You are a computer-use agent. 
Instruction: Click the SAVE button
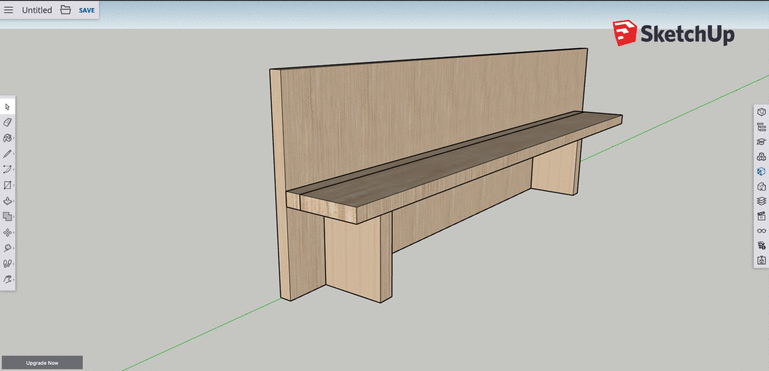click(x=87, y=10)
